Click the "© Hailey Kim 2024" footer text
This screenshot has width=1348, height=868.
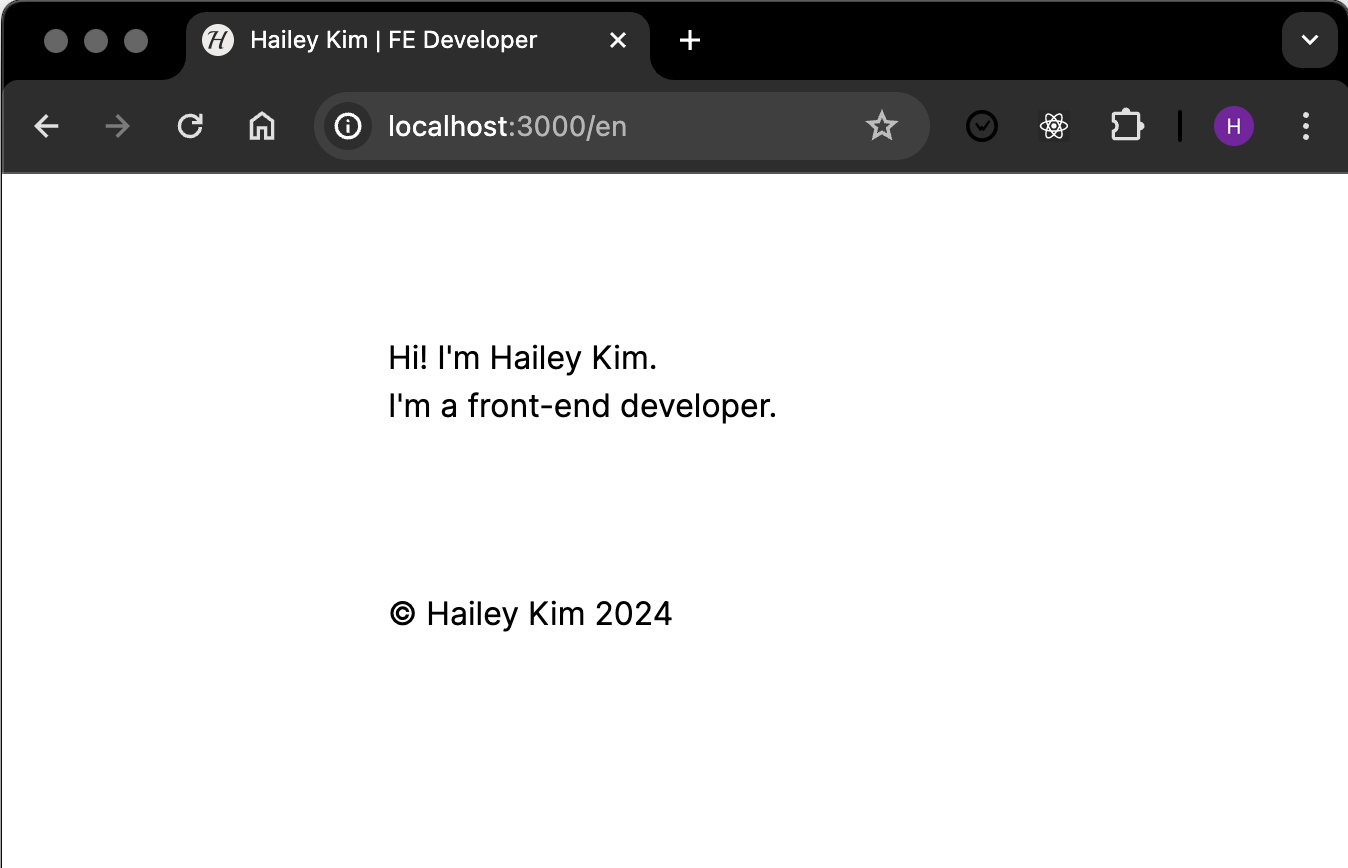pyautogui.click(x=531, y=613)
